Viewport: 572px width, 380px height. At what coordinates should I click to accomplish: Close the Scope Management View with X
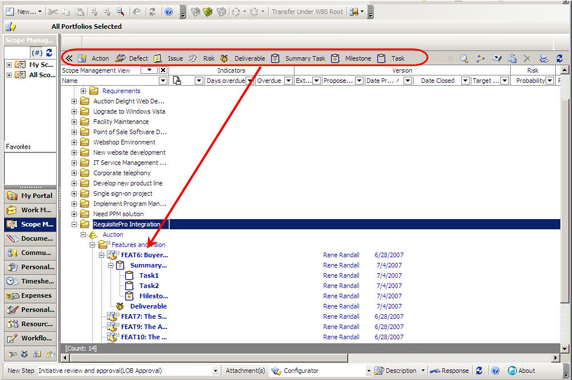pos(163,70)
